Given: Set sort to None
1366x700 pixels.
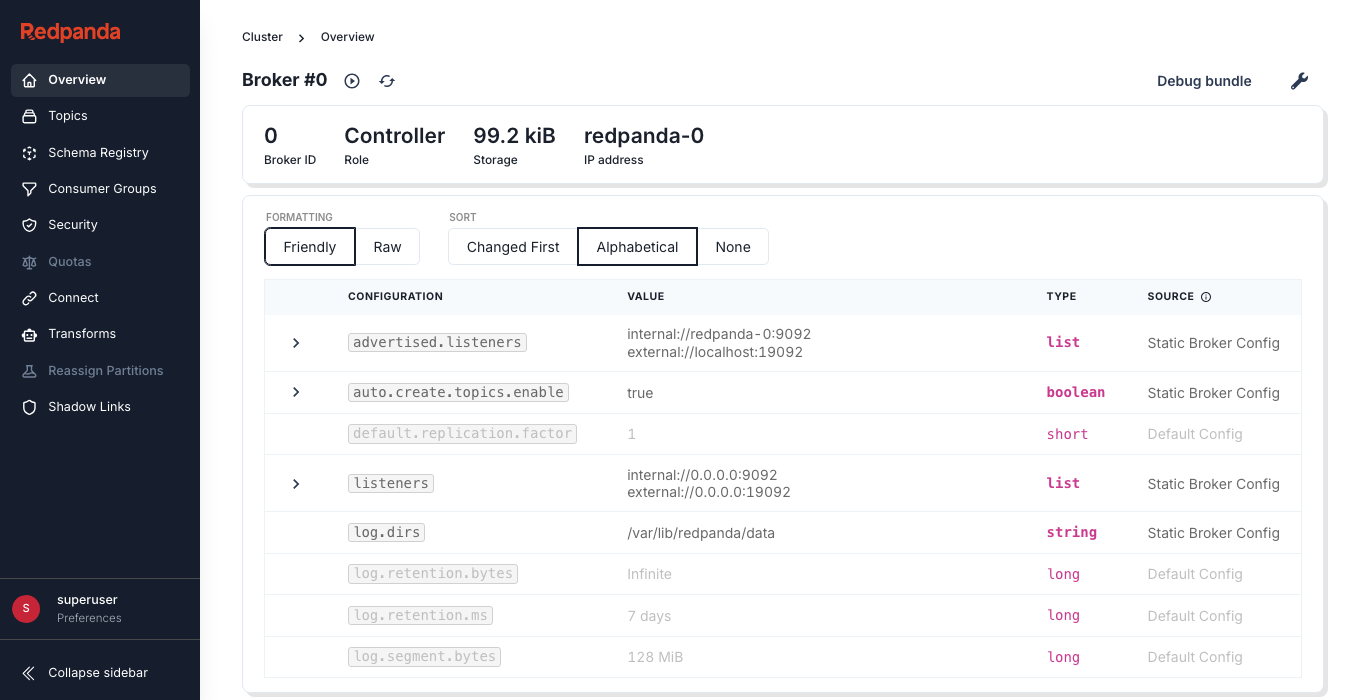Looking at the screenshot, I should (x=732, y=247).
